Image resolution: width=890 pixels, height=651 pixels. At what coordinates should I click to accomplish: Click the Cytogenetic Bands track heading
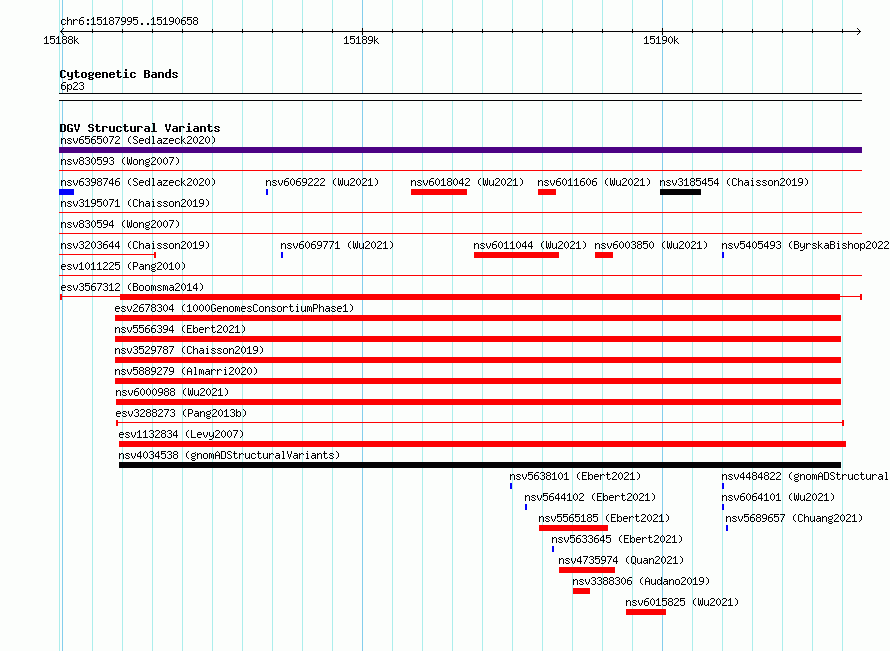tap(119, 74)
